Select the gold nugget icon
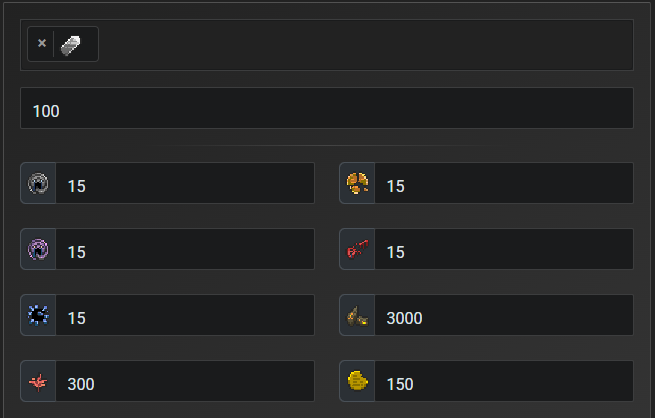 pos(357,382)
